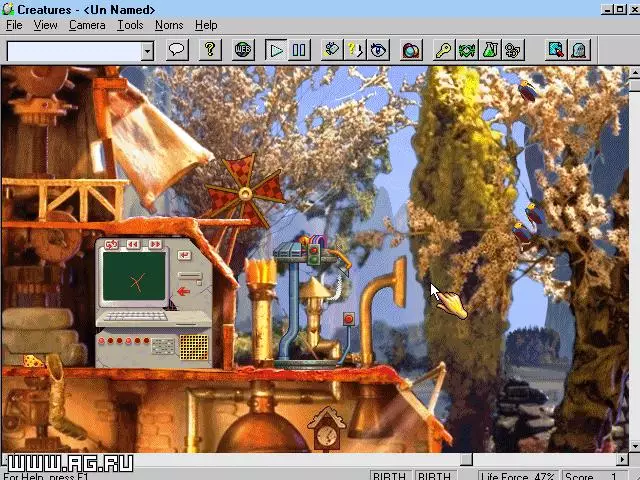Open the Tools menu
Screen dimensions: 640x480
tap(130, 25)
